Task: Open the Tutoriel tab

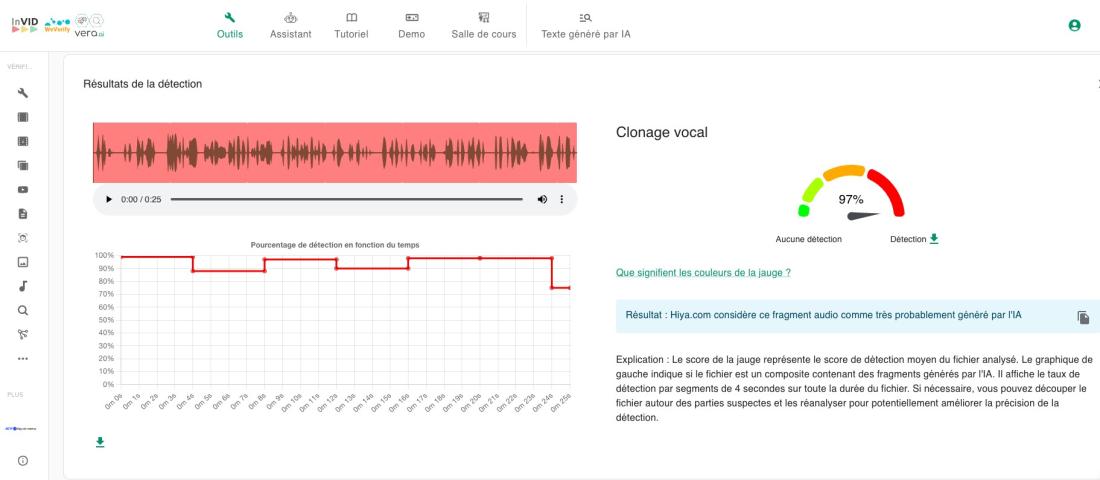Action: coord(351,25)
